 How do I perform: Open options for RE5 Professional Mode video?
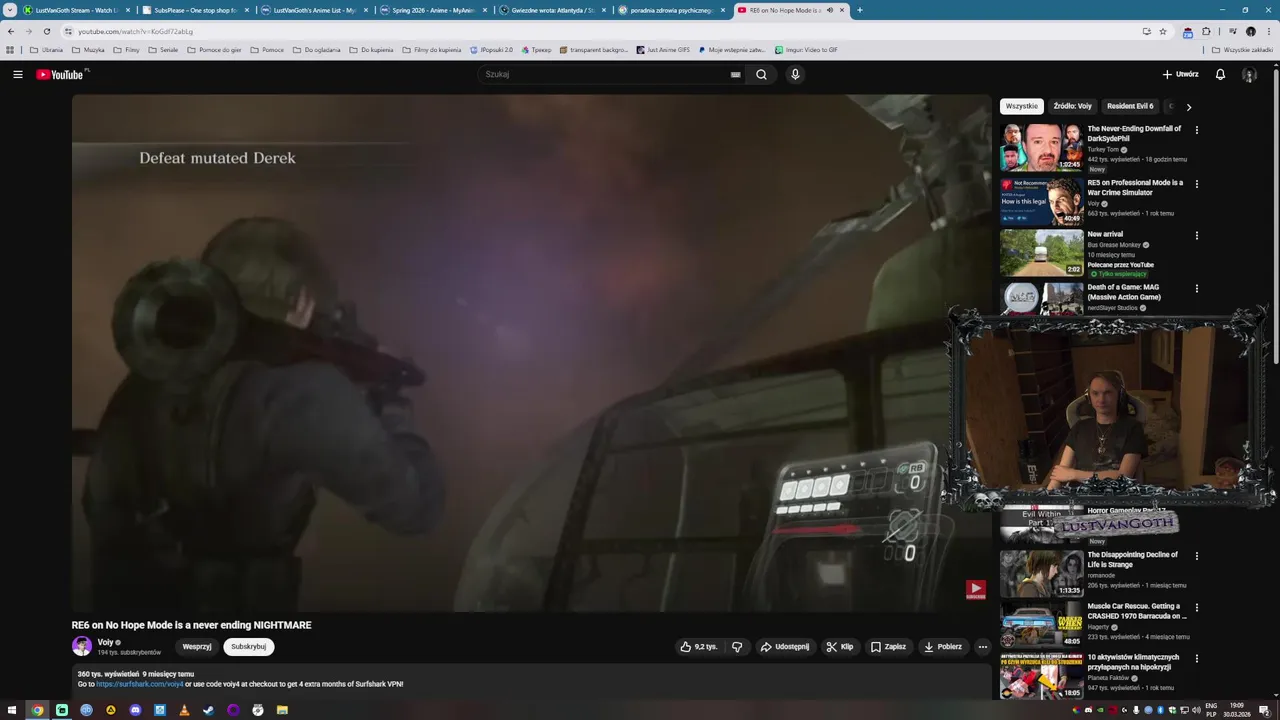[x=1196, y=184]
